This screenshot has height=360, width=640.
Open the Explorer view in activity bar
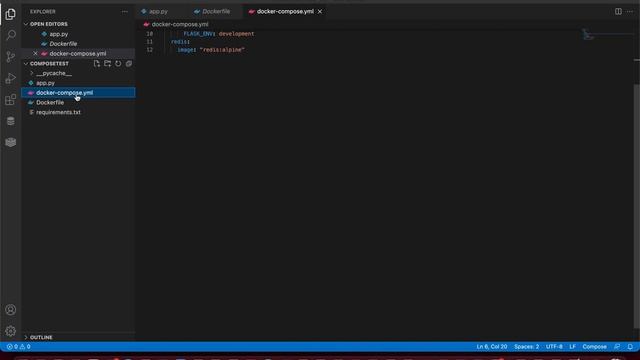[11, 14]
